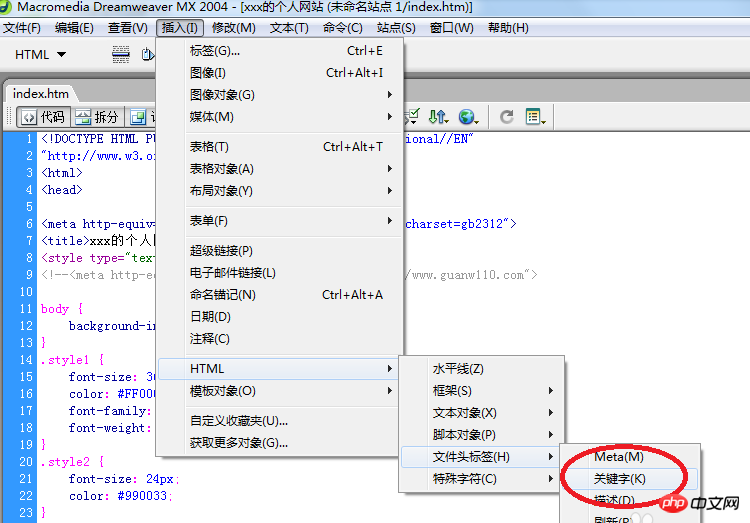The width and height of the screenshot is (750, 523).
Task: Click the Dreamweaver app icon in title bar
Action: (x=5, y=7)
